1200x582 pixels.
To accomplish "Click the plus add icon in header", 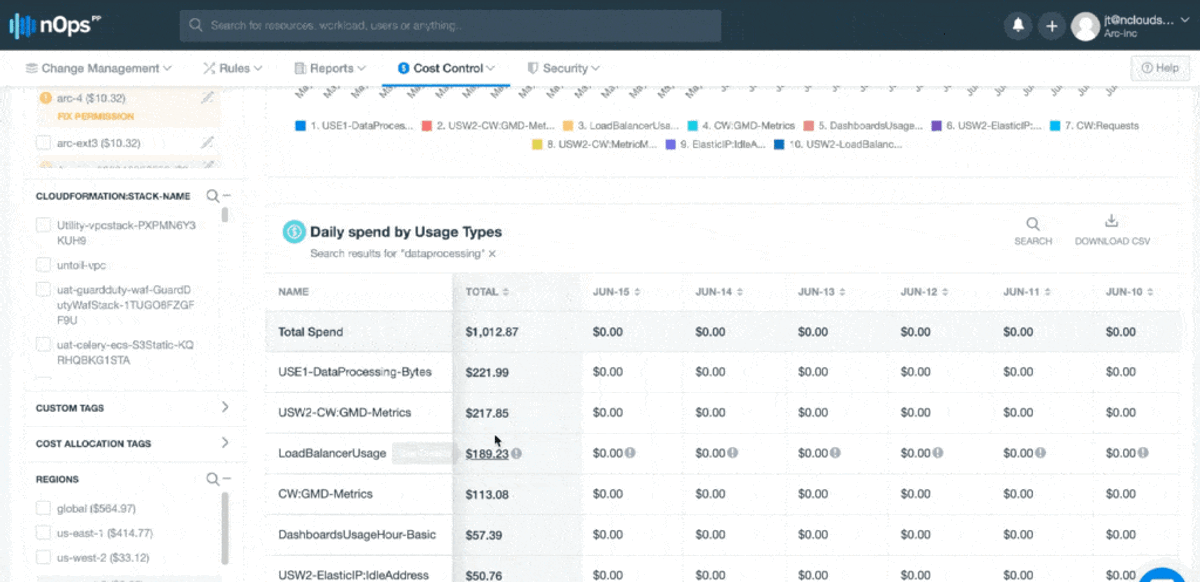I will pyautogui.click(x=1052, y=26).
